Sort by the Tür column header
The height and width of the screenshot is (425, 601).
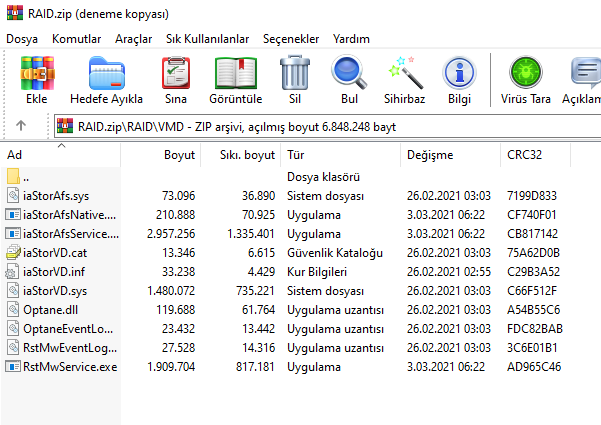pos(340,155)
